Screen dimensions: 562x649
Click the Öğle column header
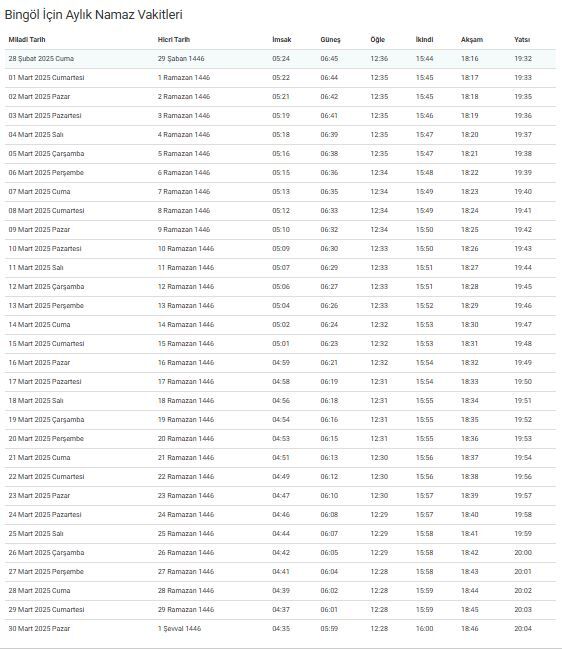coord(377,40)
